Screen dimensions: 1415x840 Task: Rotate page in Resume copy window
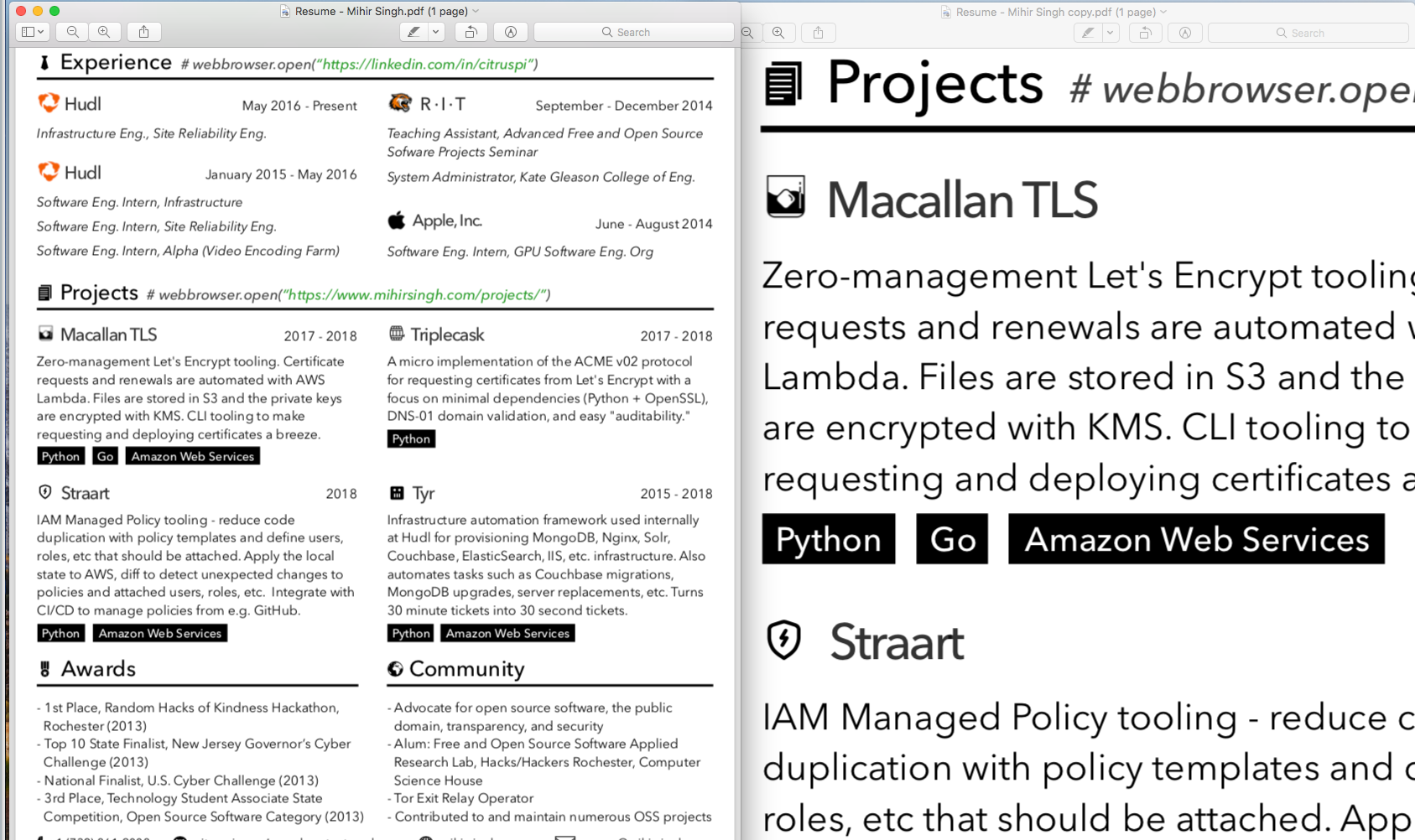tap(1145, 33)
